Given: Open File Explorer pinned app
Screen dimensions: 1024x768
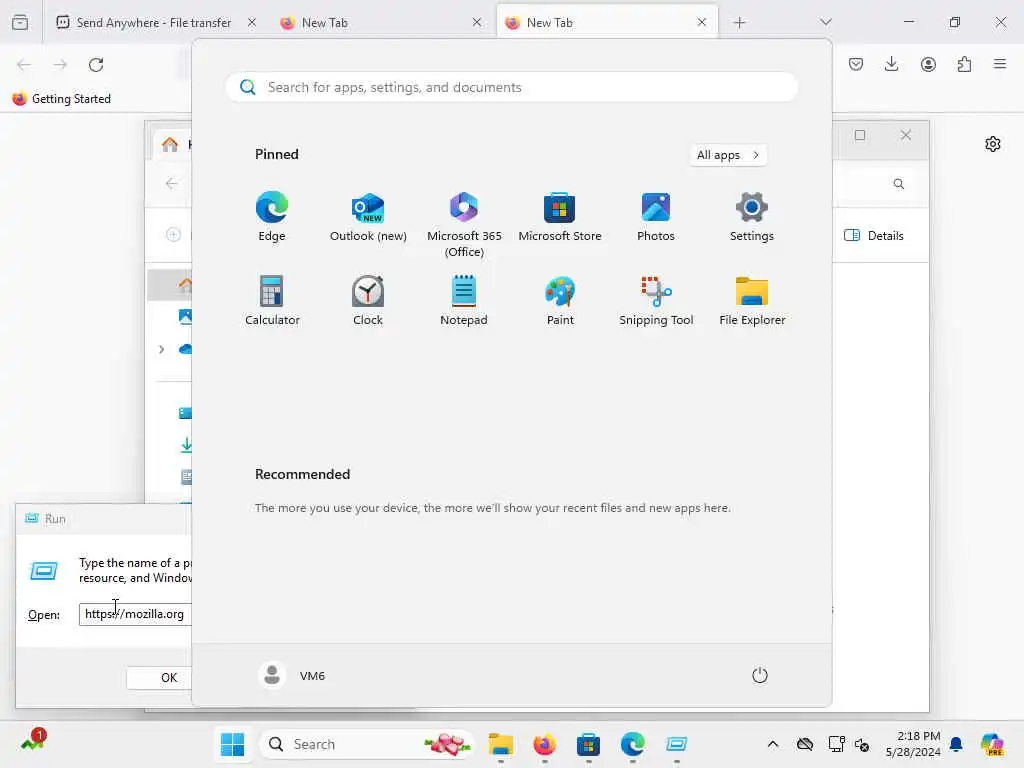Looking at the screenshot, I should [x=752, y=301].
